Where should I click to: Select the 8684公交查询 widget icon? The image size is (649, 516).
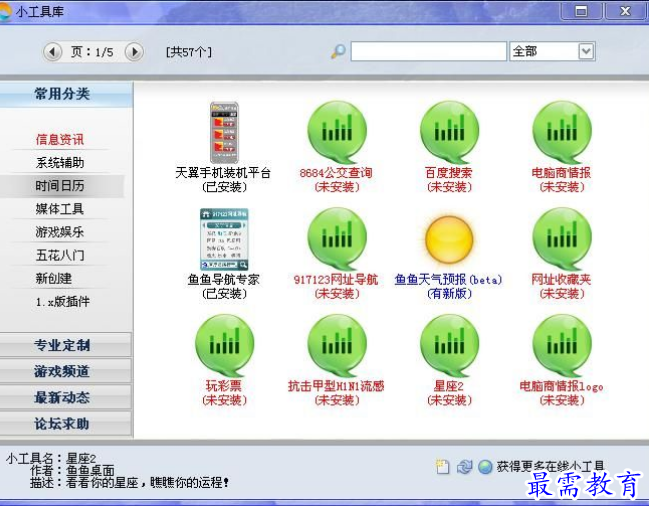point(337,132)
